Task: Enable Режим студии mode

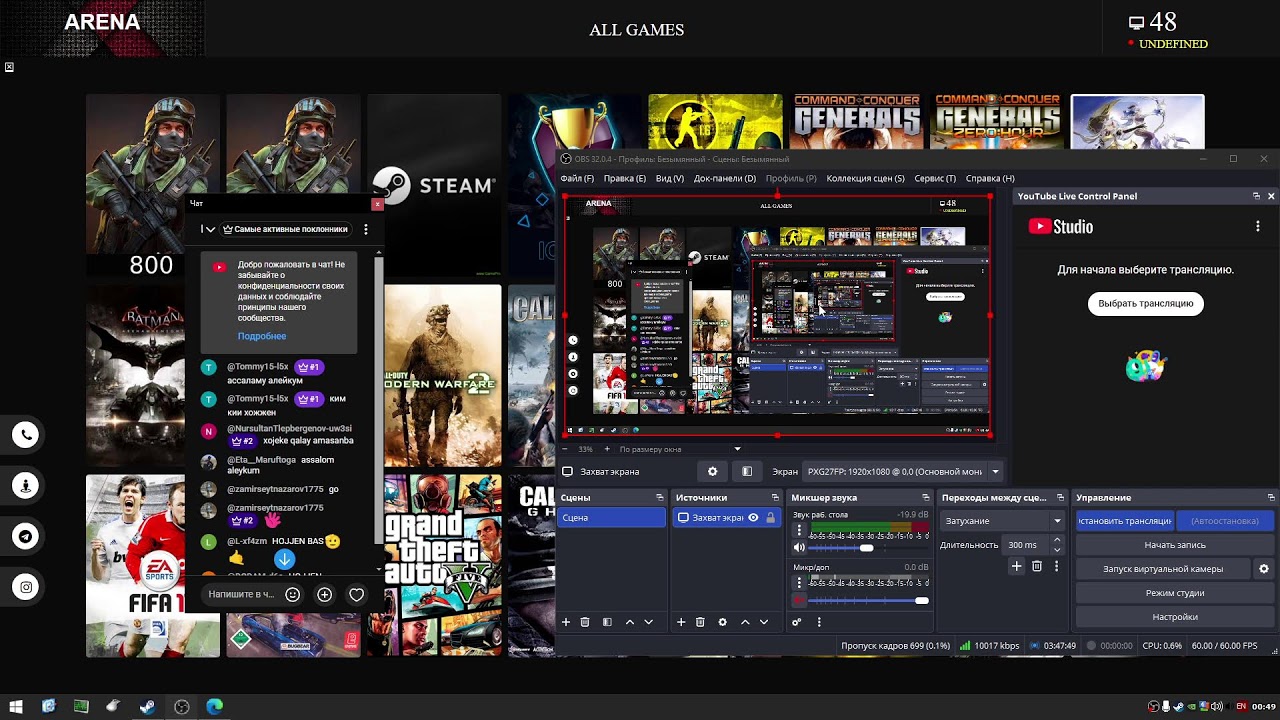Action: pyautogui.click(x=1175, y=593)
